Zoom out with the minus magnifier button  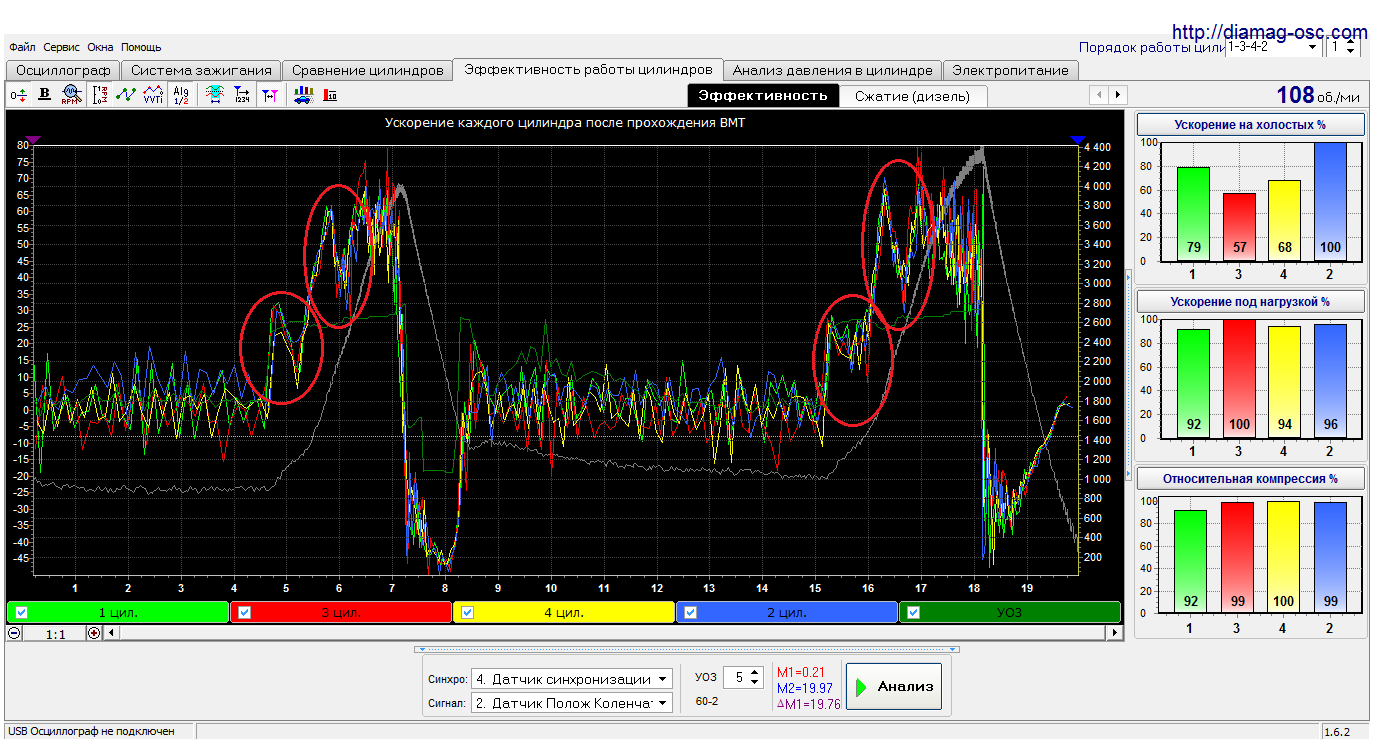click(x=14, y=633)
